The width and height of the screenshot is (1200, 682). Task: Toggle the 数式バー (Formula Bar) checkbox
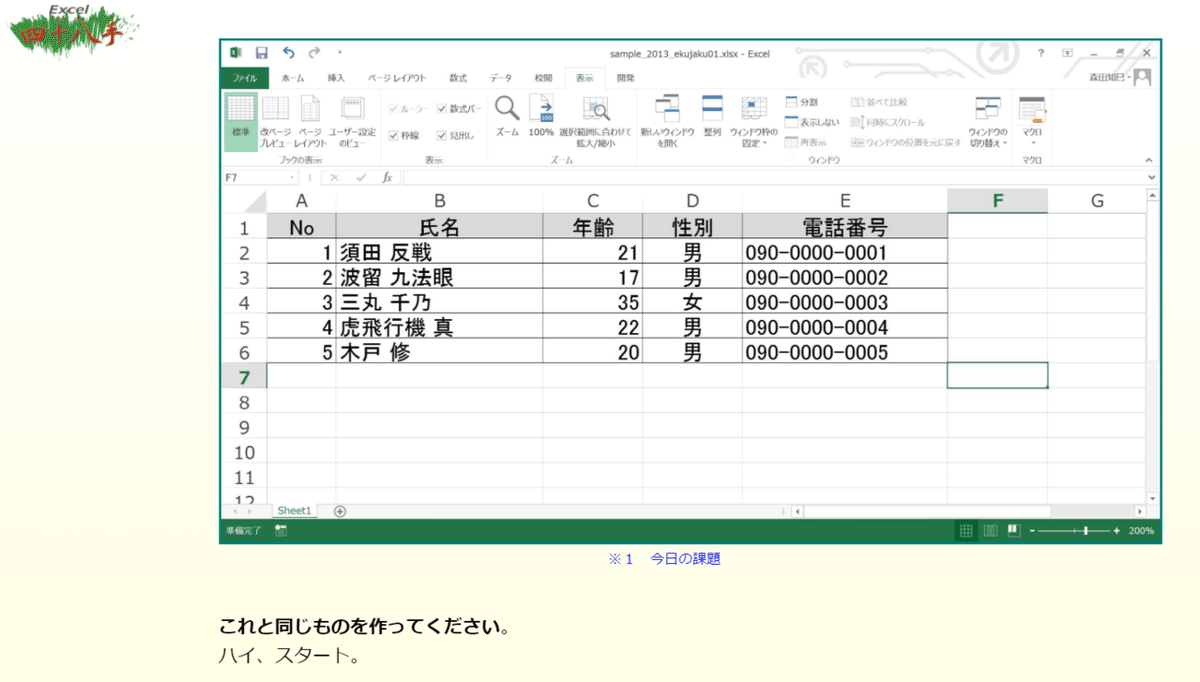(x=443, y=108)
